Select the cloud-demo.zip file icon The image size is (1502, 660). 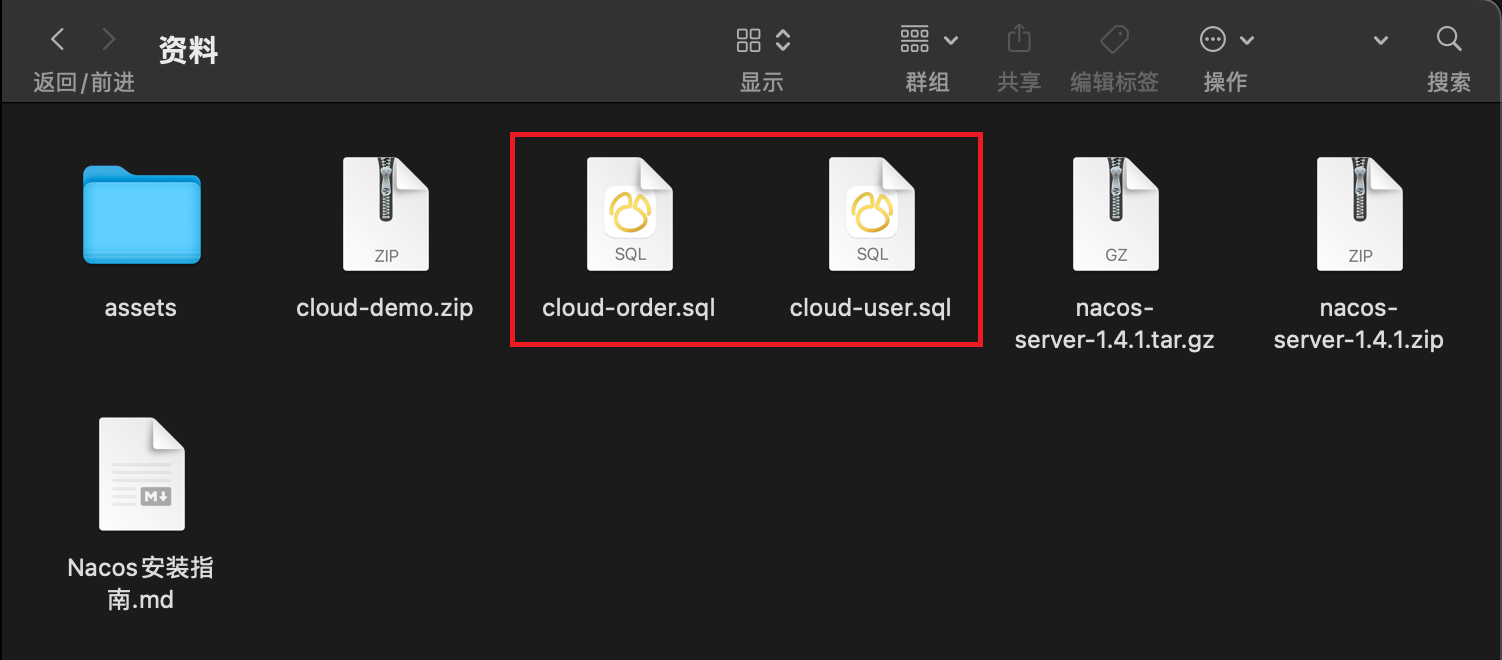point(385,214)
